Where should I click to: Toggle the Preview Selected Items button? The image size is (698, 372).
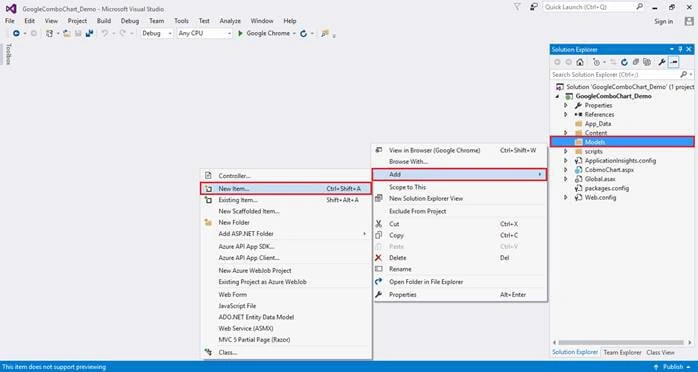coord(674,62)
